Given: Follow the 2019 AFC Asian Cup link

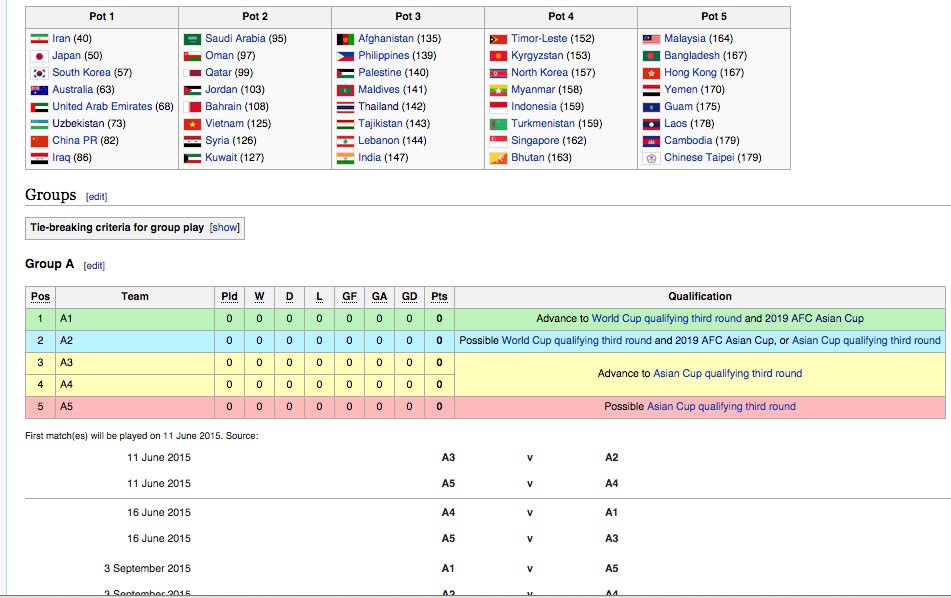Looking at the screenshot, I should [x=814, y=319].
